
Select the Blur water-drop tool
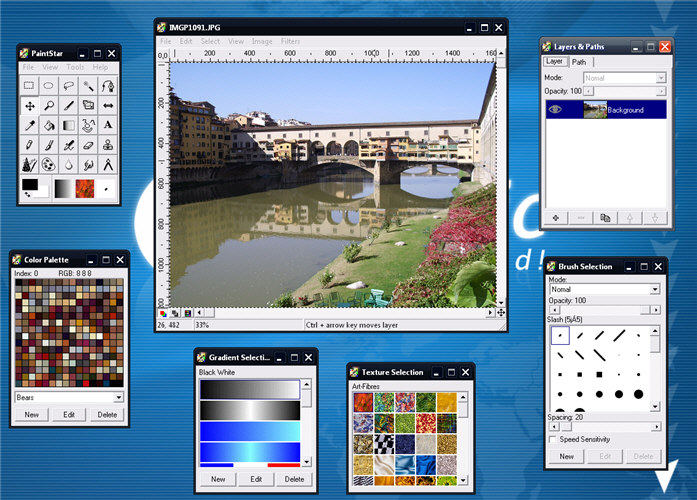click(x=68, y=165)
